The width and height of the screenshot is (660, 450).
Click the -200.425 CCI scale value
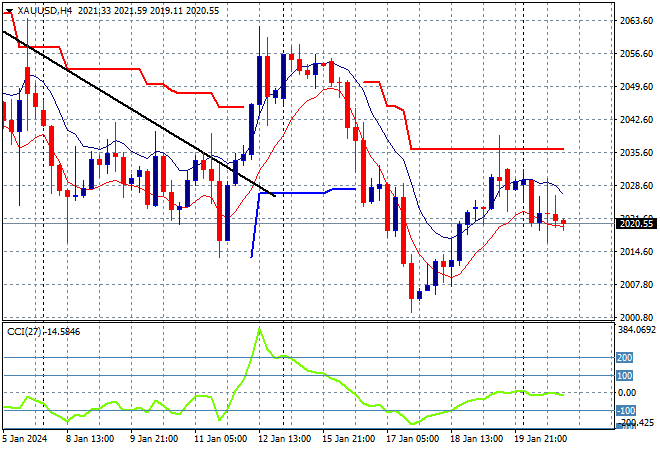(637, 422)
